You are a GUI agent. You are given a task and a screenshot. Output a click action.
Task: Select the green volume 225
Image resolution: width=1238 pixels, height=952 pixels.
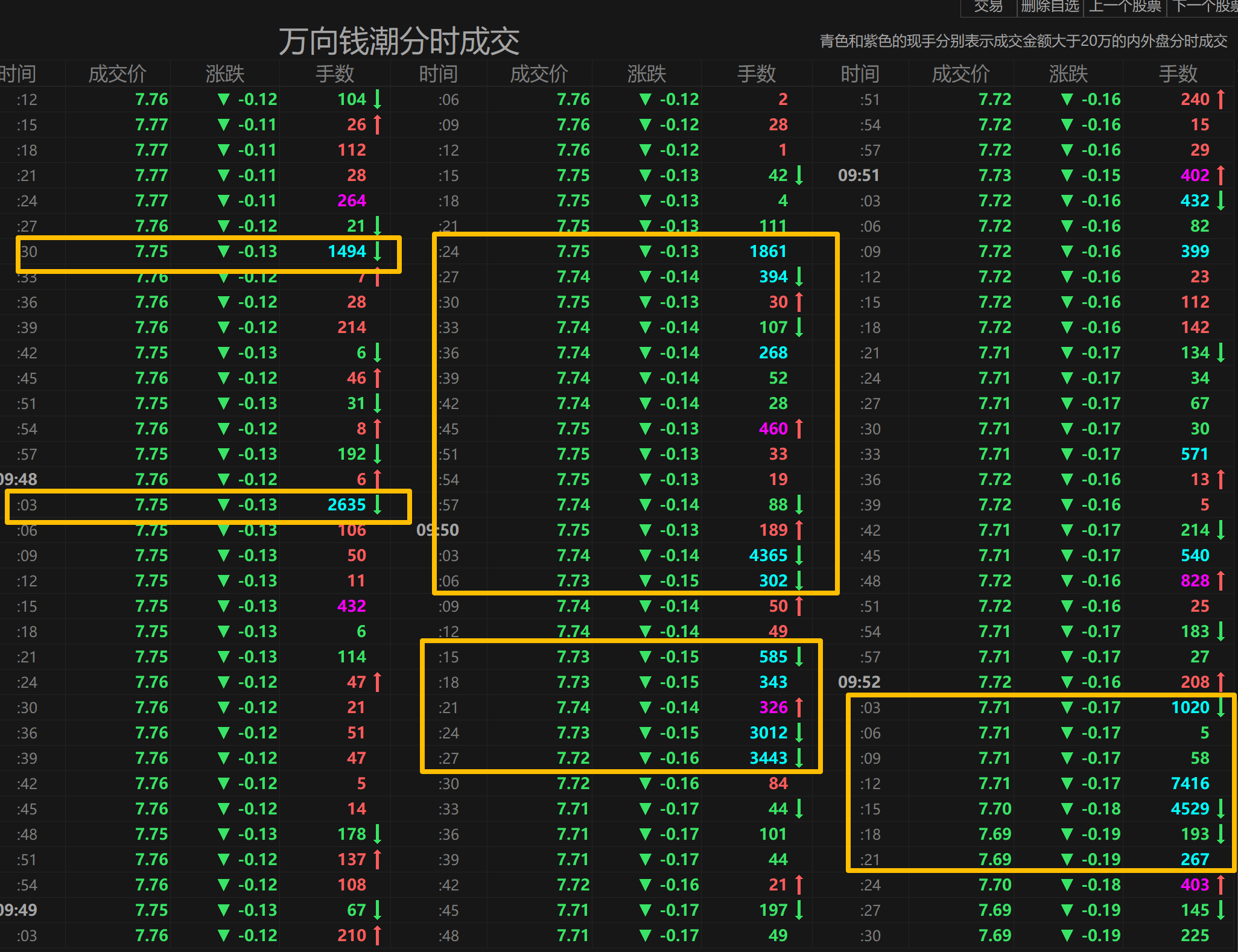pyautogui.click(x=1195, y=935)
